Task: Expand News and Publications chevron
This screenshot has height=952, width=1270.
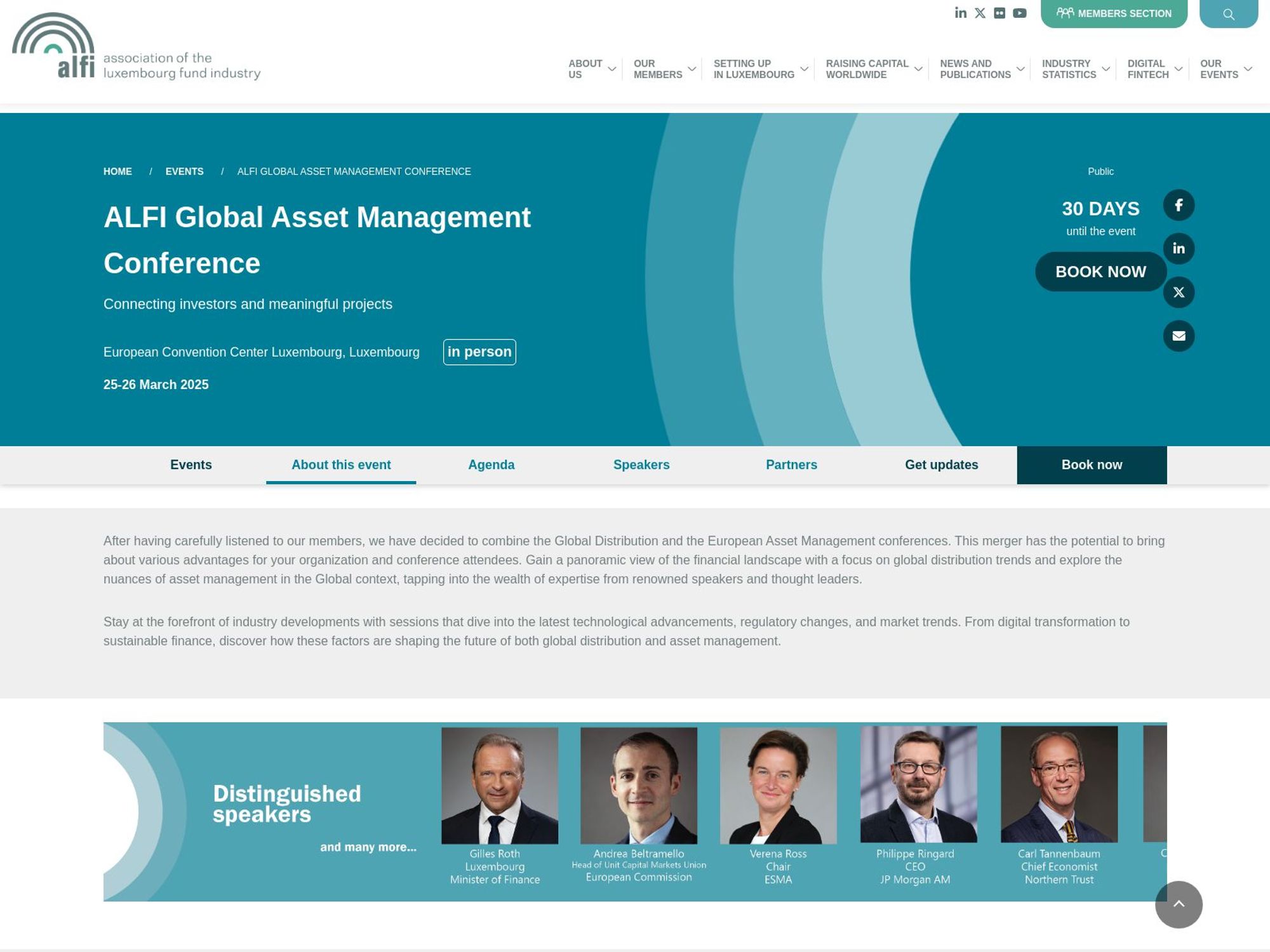Action: [1020, 69]
